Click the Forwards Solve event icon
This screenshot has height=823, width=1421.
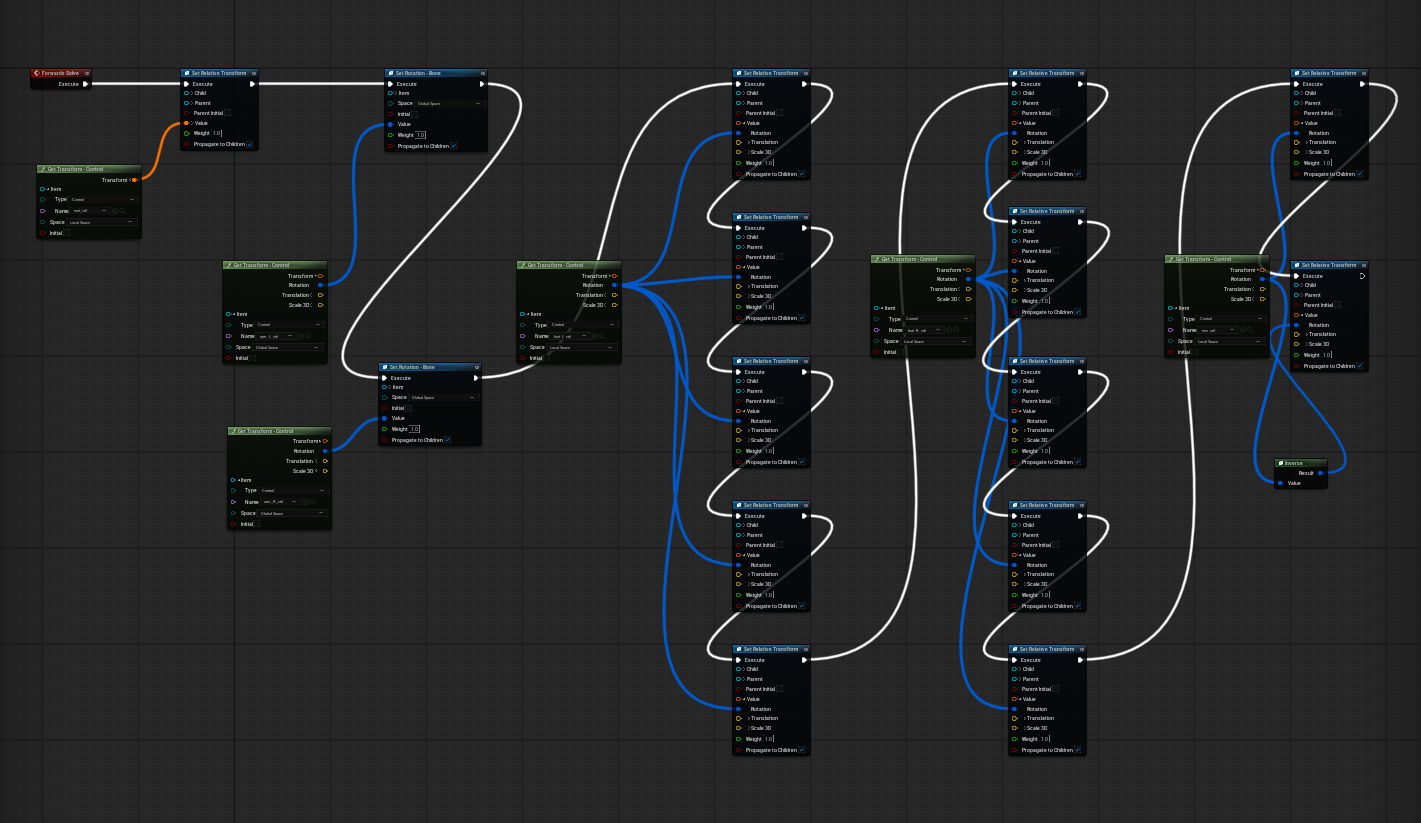tap(36, 73)
